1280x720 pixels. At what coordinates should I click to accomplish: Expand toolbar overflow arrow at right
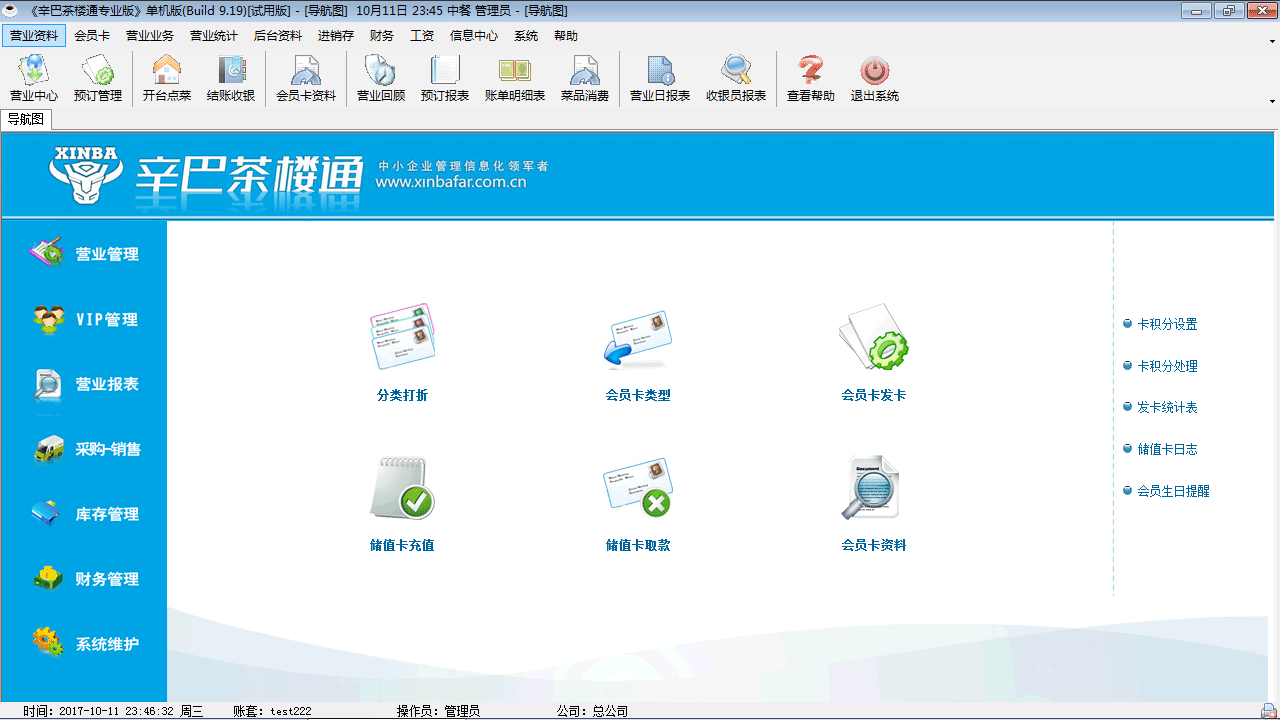pyautogui.click(x=1272, y=100)
